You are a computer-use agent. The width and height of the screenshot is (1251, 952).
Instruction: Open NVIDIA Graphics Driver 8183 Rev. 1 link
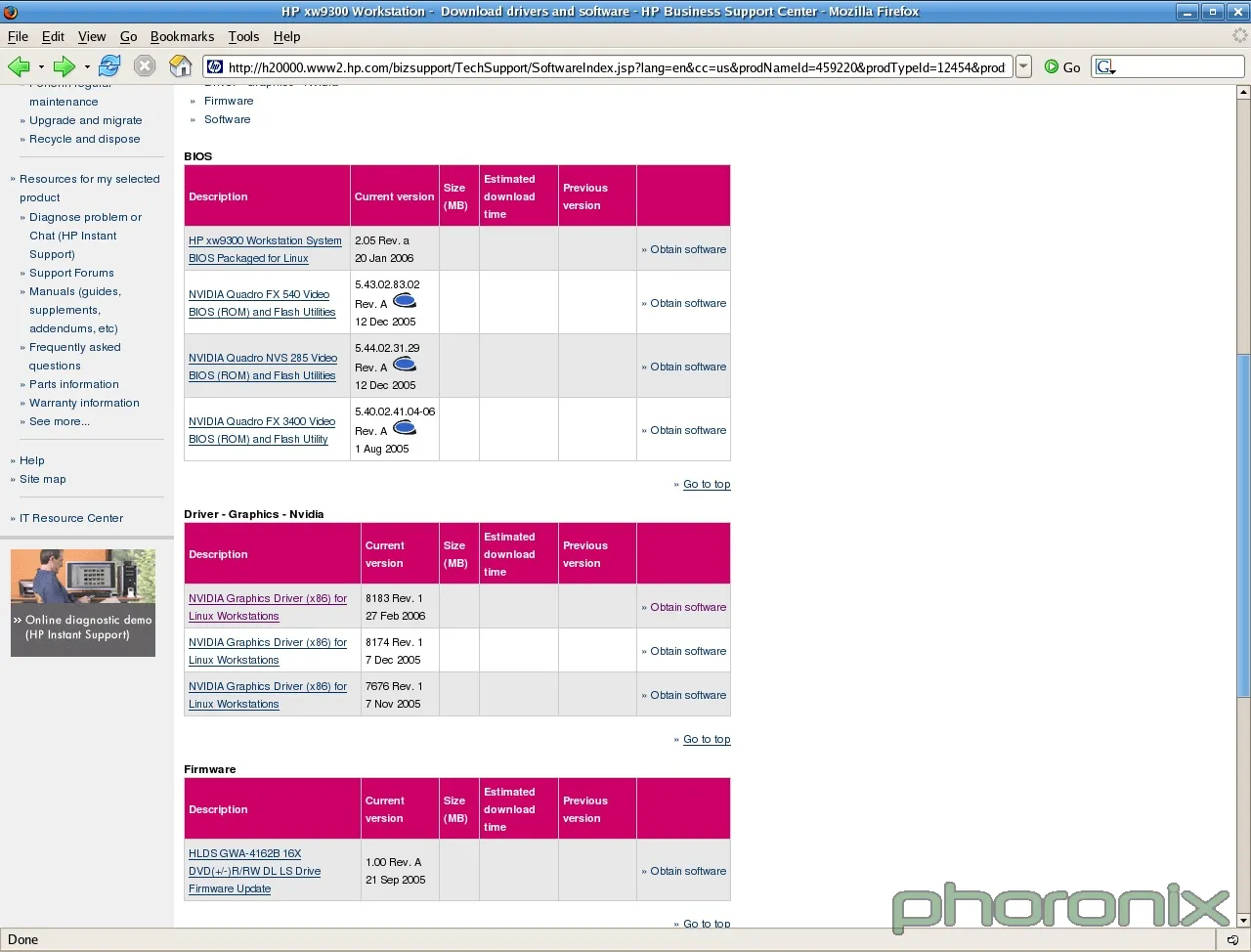click(x=268, y=607)
